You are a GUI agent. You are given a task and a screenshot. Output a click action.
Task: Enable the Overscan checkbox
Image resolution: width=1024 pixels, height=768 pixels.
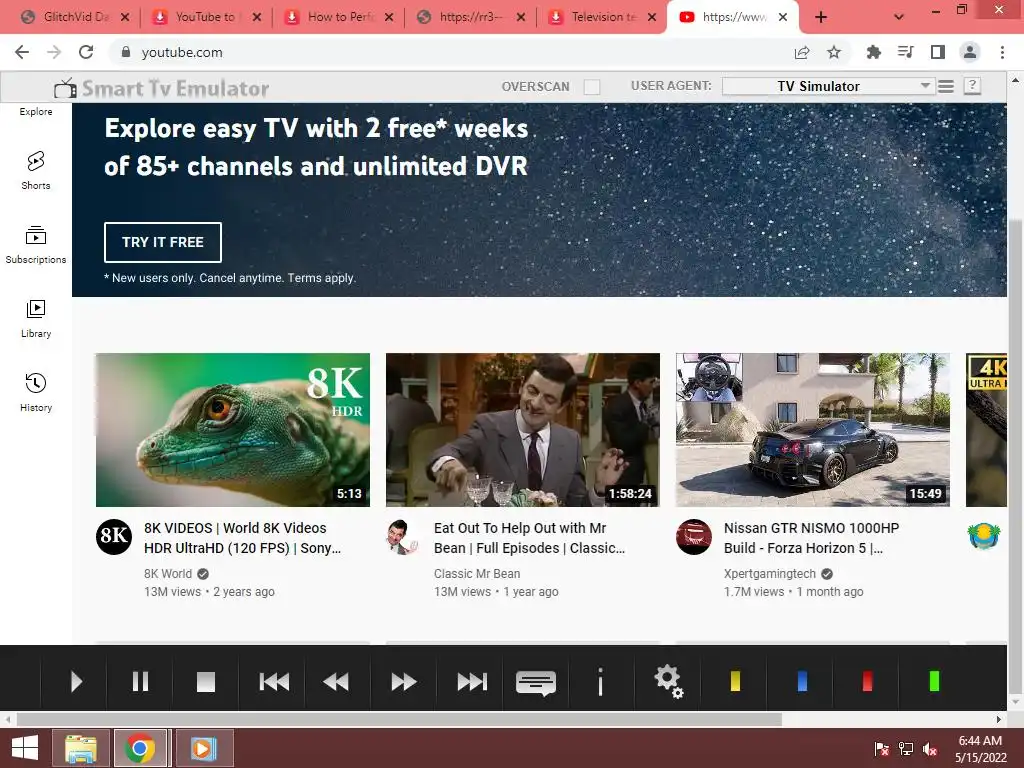pos(592,87)
